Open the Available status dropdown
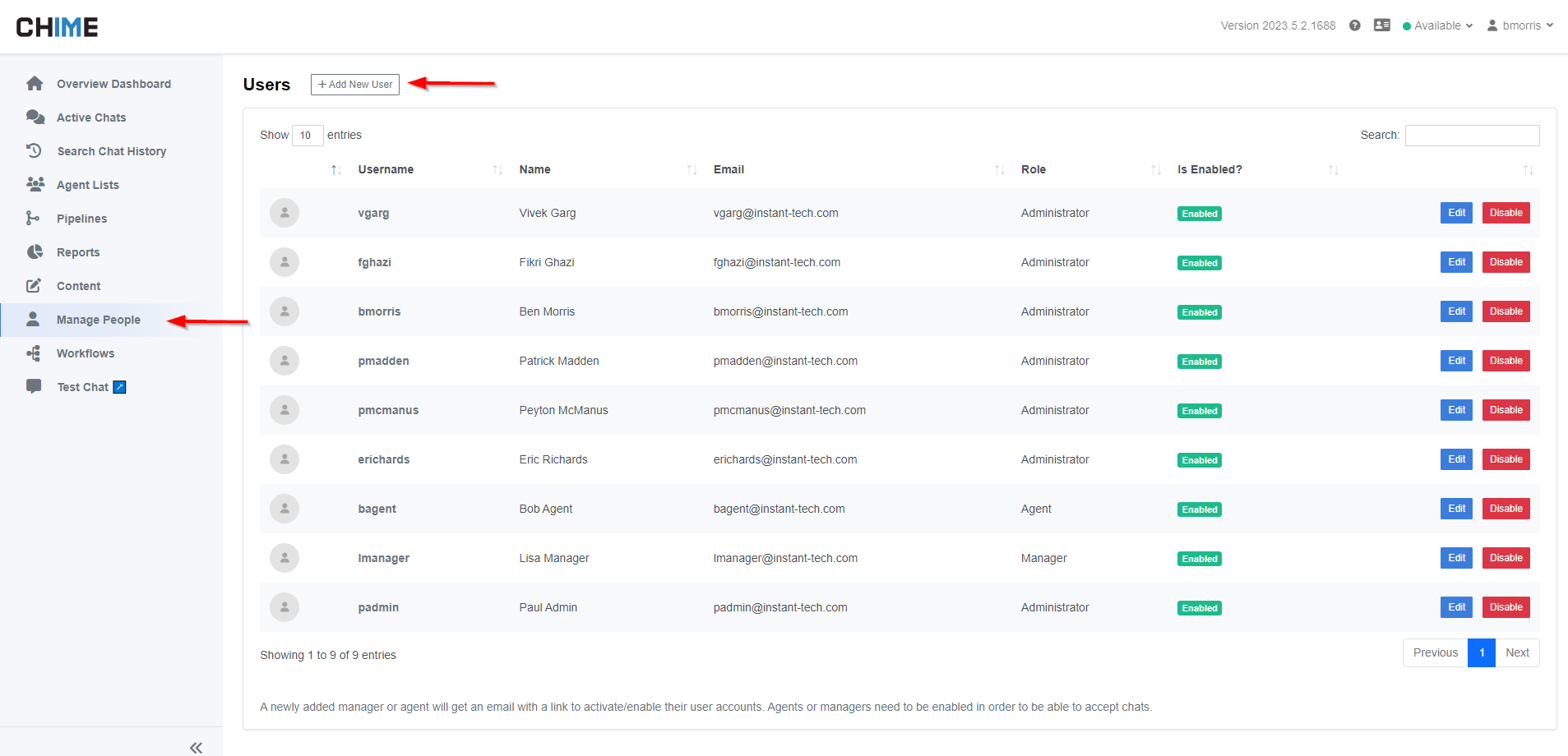 click(x=1437, y=25)
